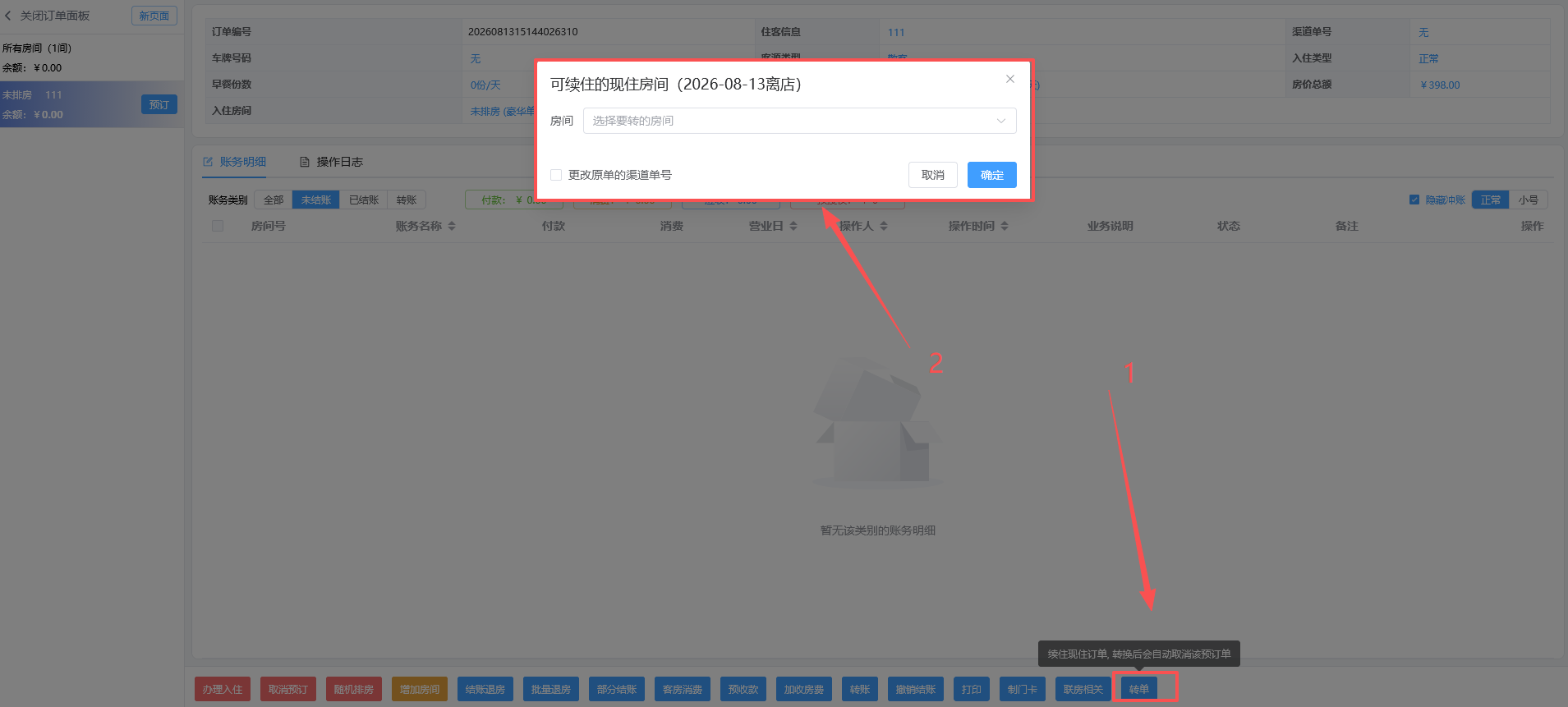Open the 新页面 button

154,16
